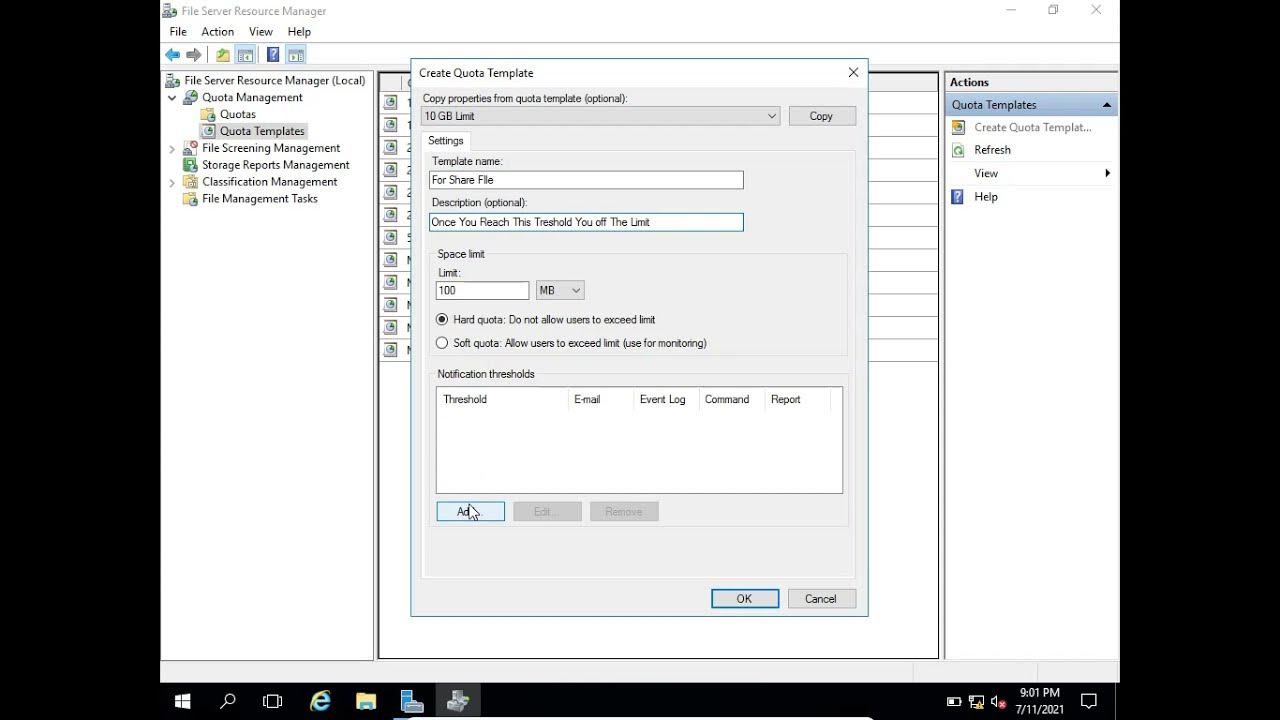Image resolution: width=1280 pixels, height=720 pixels.
Task: Click the Forward arrow in toolbar
Action: 193,55
